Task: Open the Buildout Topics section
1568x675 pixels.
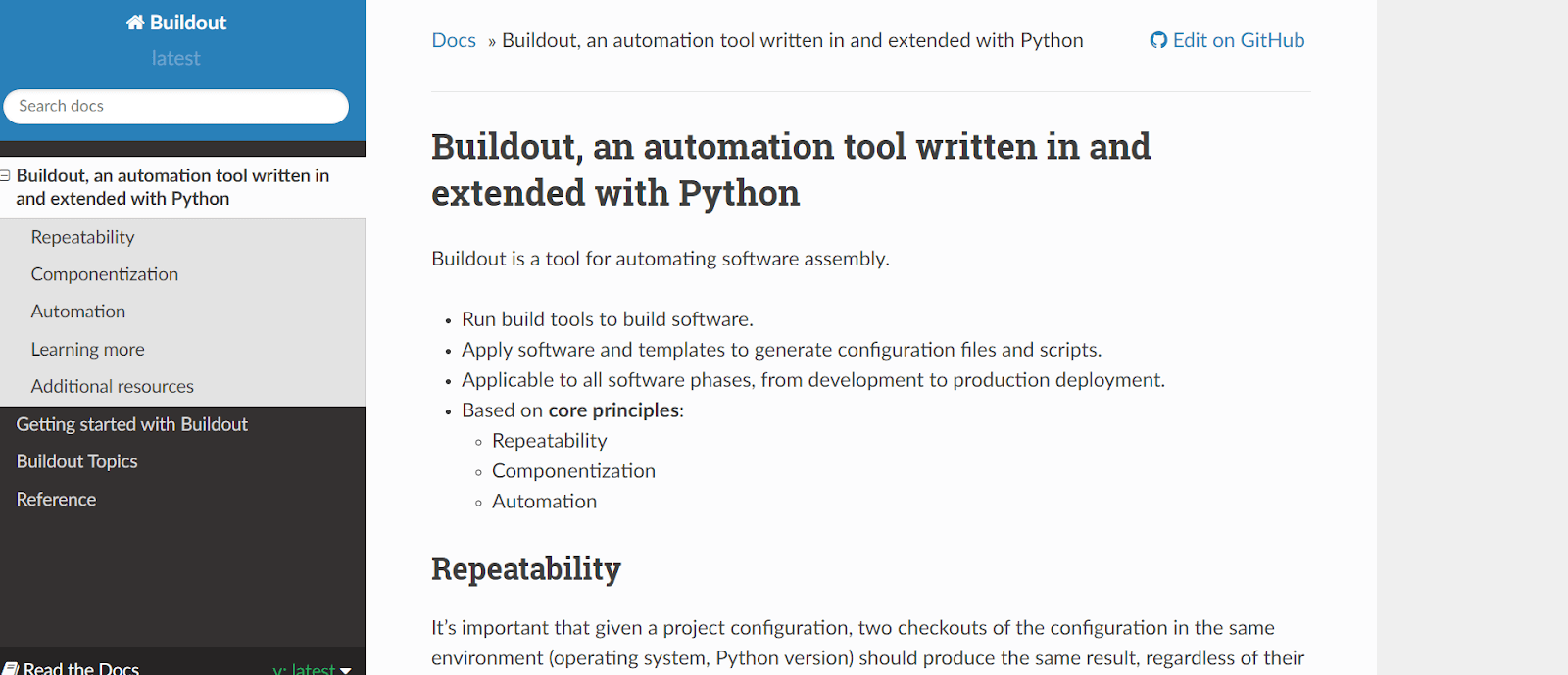Action: [76, 461]
